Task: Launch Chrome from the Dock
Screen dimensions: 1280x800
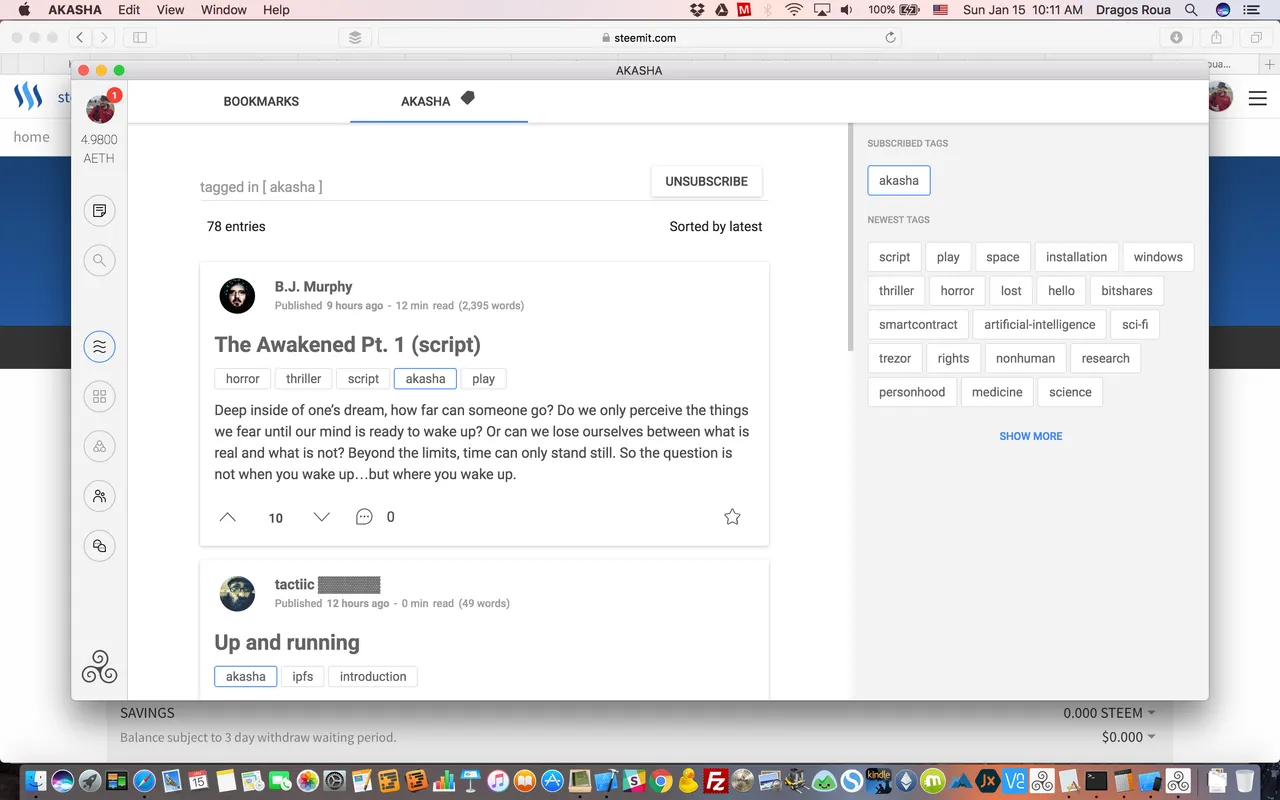Action: [661, 780]
